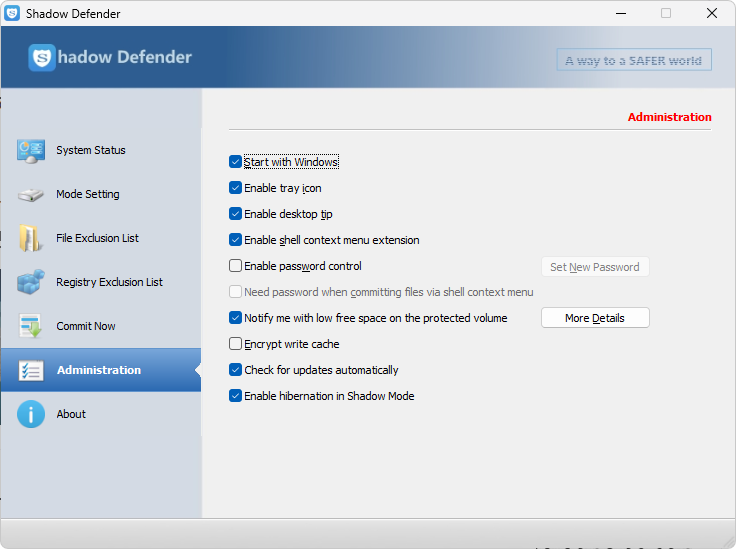Select the Administration sidebar entry
Image resolution: width=736 pixels, height=549 pixels.
[x=101, y=370]
